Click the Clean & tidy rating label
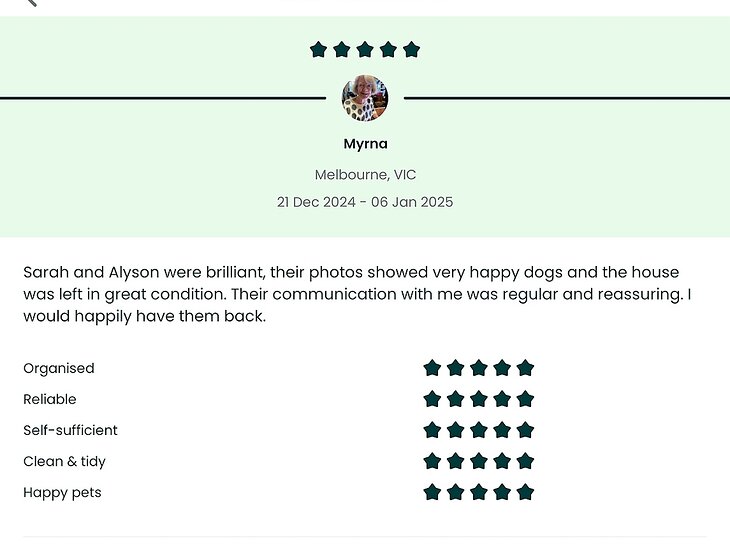Image resolution: width=730 pixels, height=560 pixels. click(65, 461)
